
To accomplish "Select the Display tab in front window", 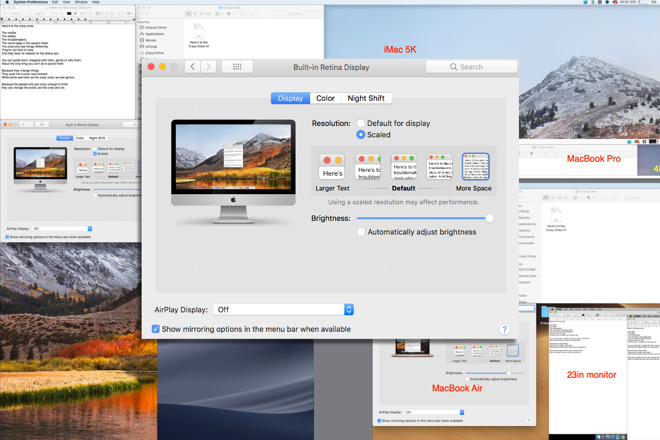I will pos(290,98).
